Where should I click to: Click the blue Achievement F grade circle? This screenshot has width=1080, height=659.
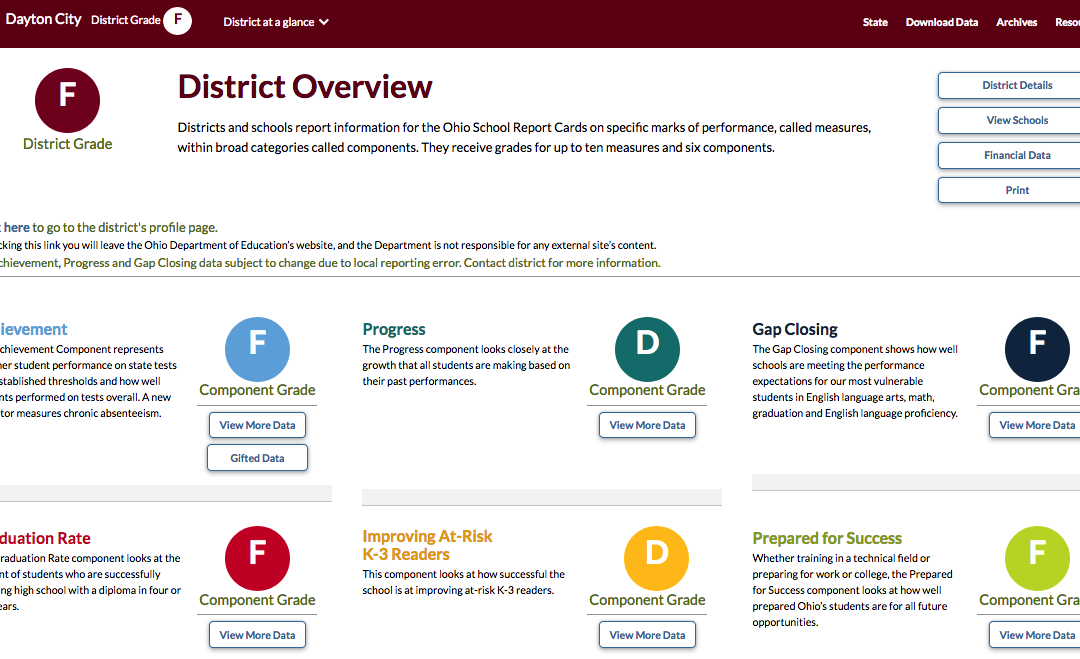click(x=257, y=349)
